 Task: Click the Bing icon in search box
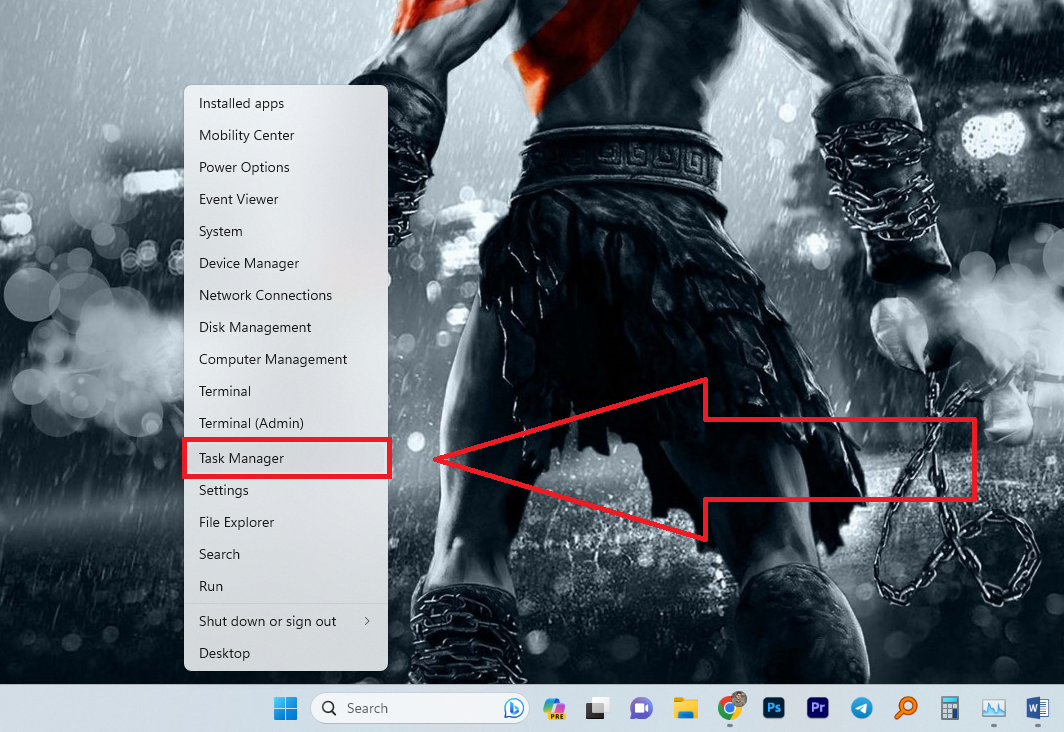pos(513,708)
